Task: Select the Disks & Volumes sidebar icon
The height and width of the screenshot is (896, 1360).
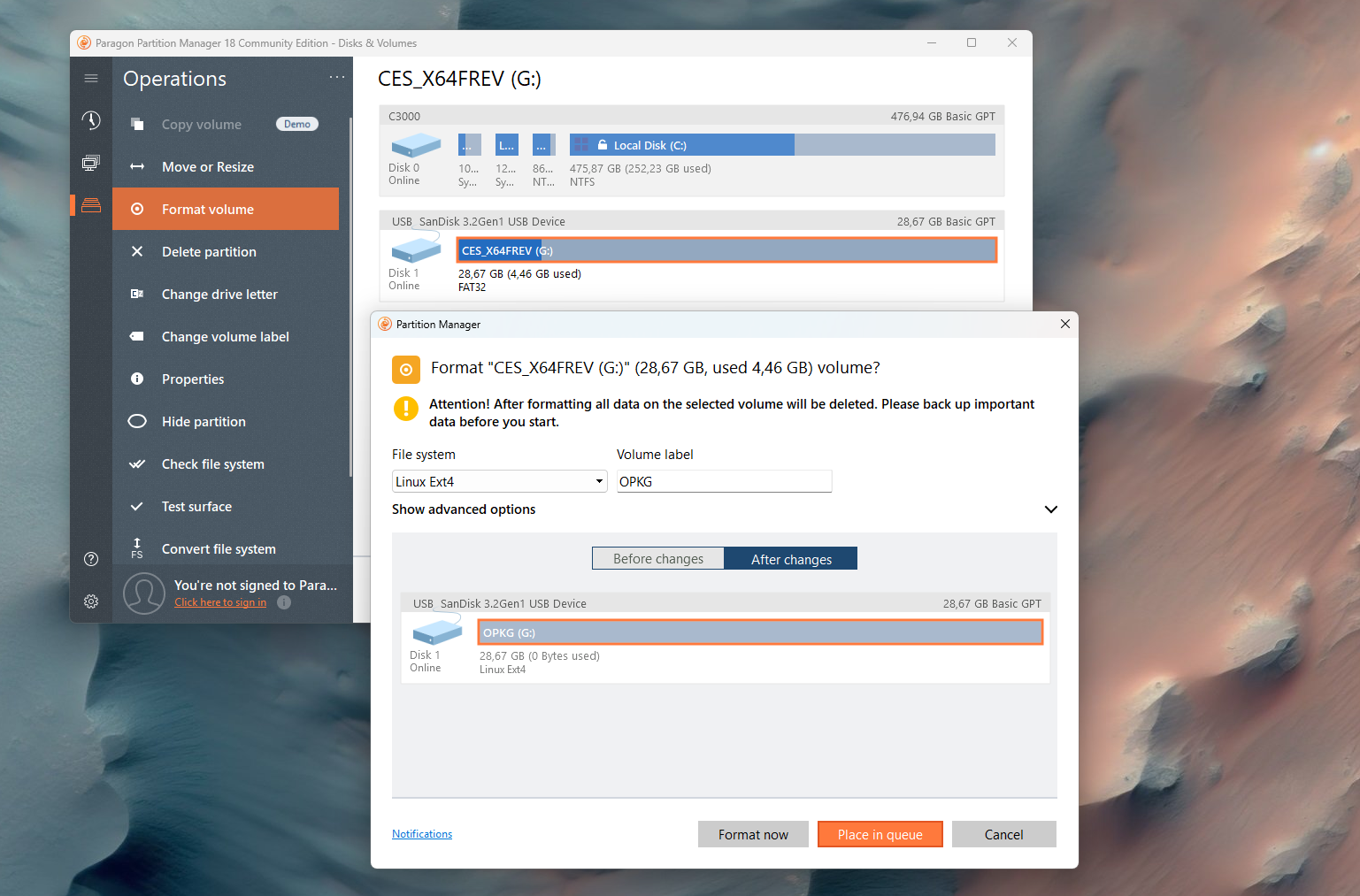Action: click(x=91, y=205)
